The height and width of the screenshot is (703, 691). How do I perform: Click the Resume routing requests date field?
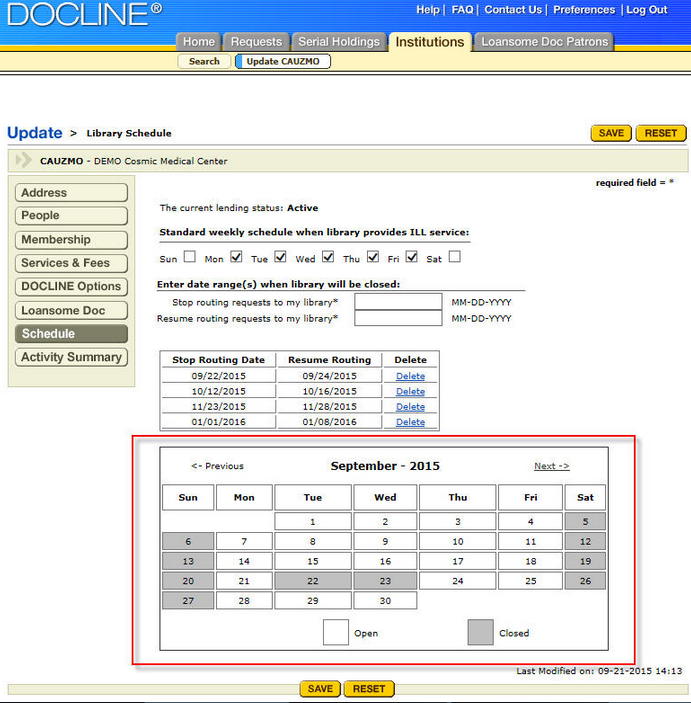[398, 318]
